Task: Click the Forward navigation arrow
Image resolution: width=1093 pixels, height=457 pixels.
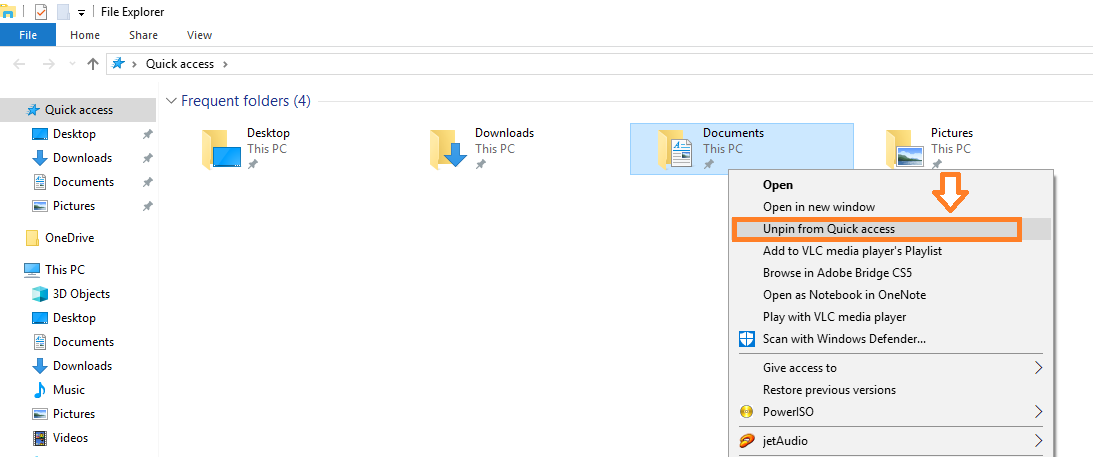Action: tap(48, 64)
